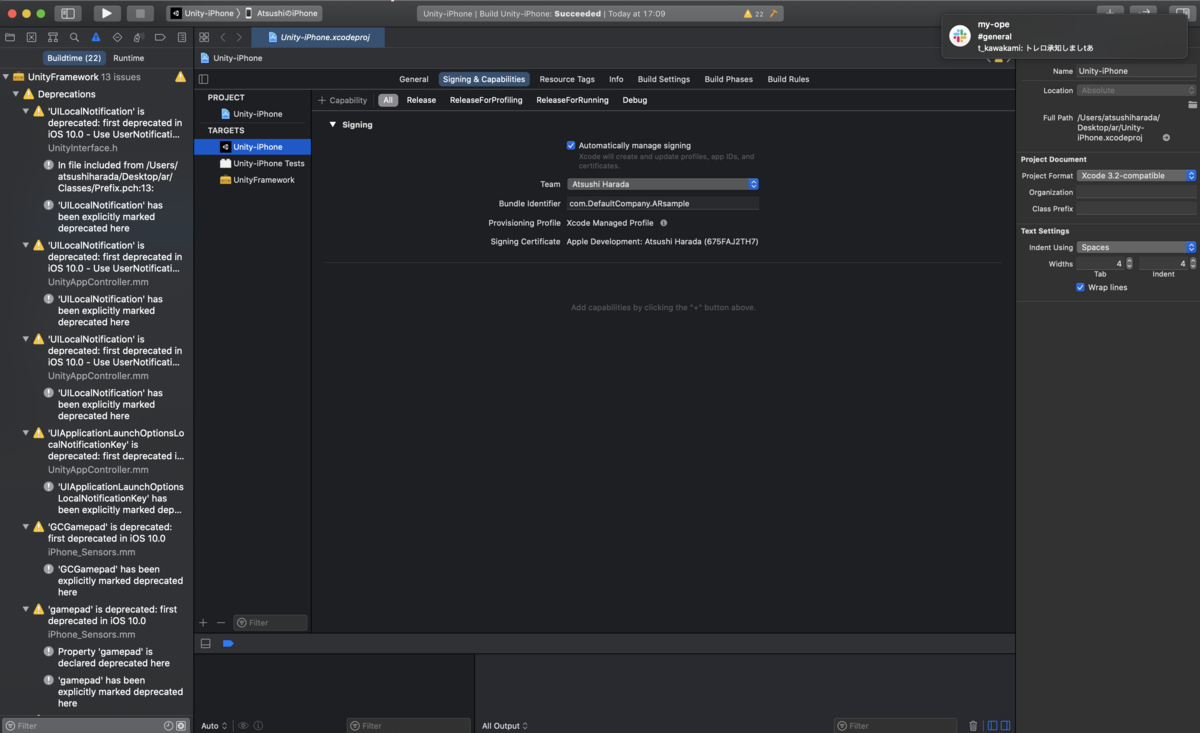Open the Report navigator icon

182,37
